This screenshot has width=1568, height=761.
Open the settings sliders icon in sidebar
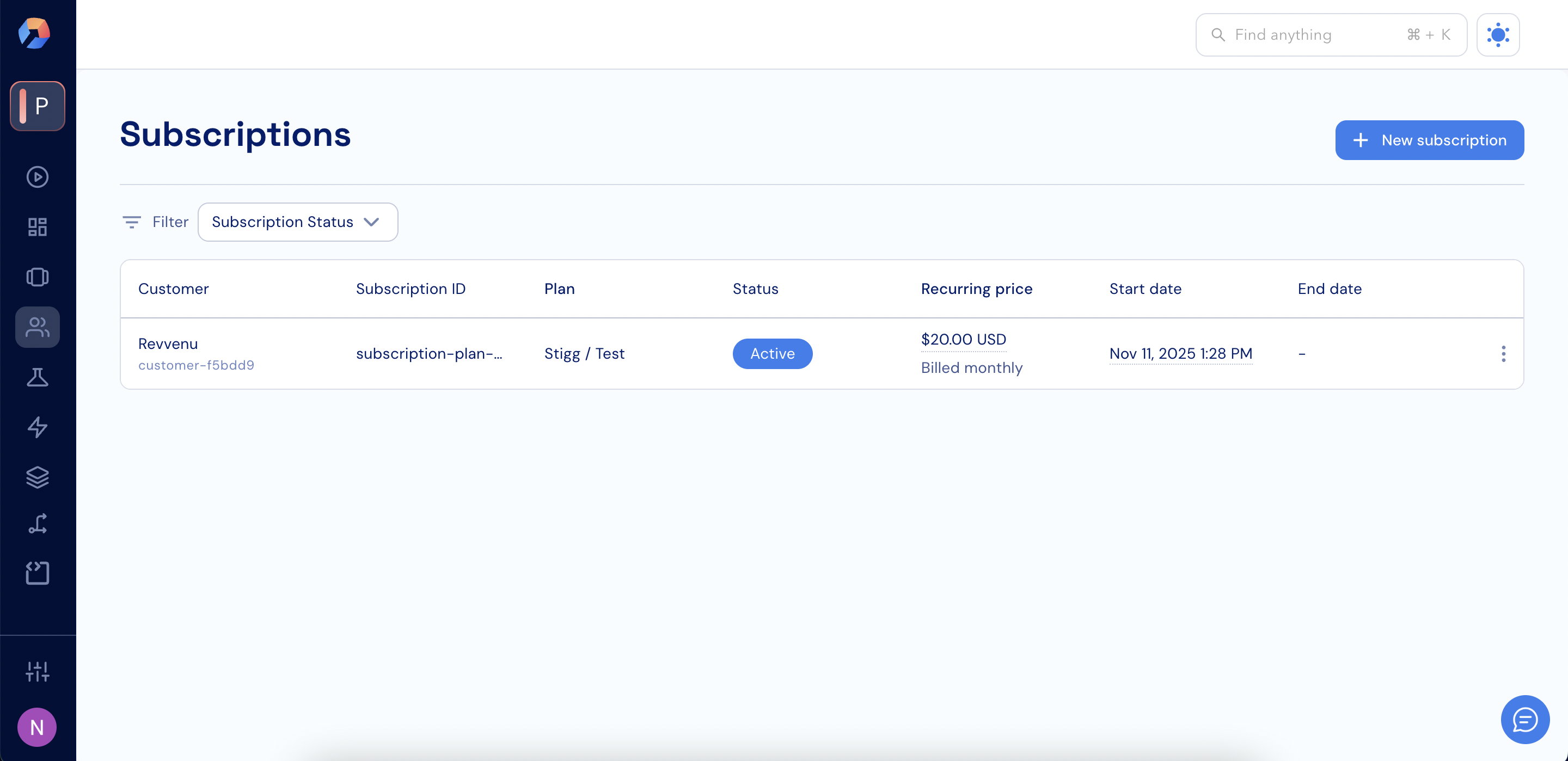click(x=37, y=672)
